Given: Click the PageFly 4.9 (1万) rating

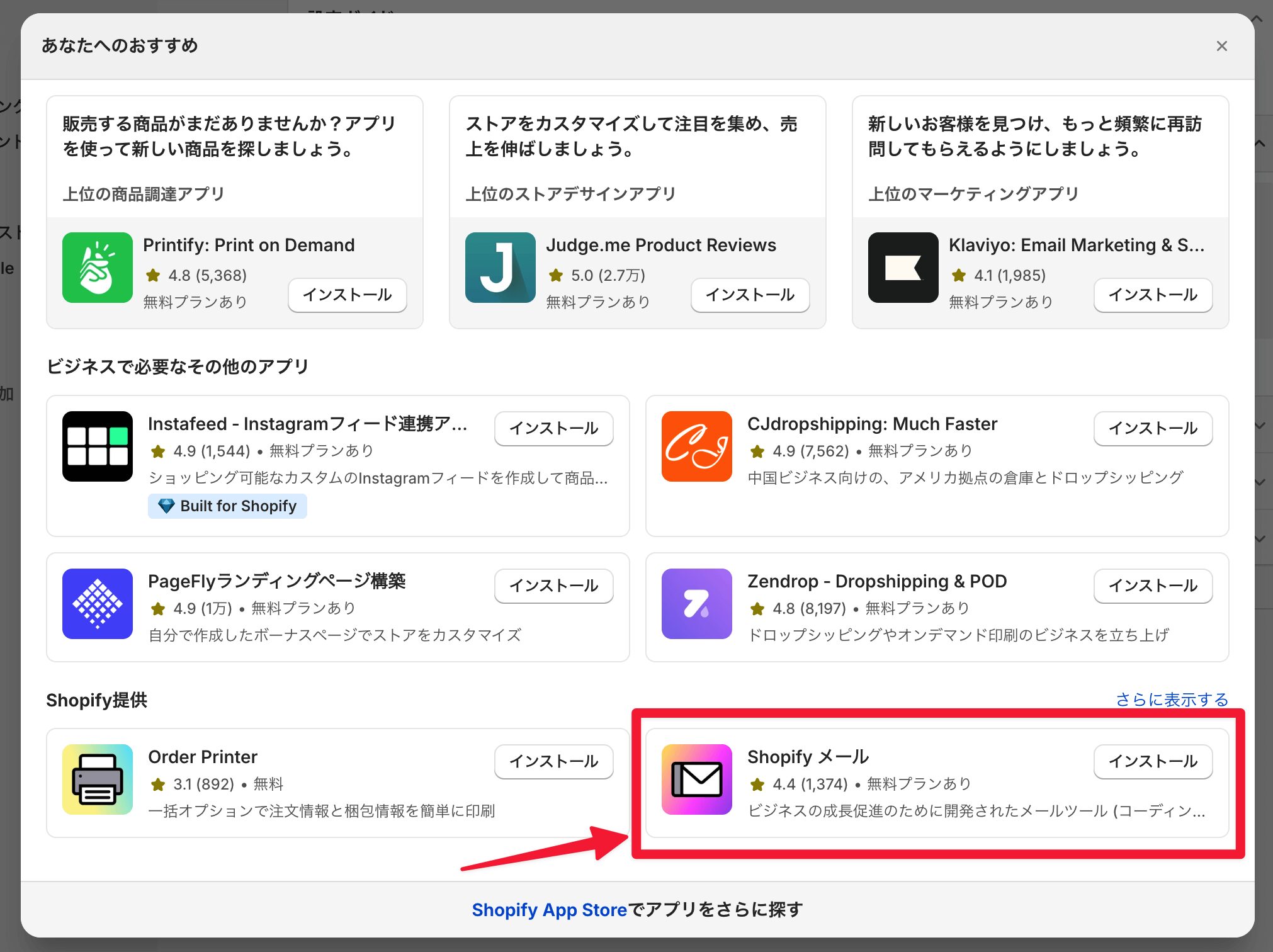Looking at the screenshot, I should pyautogui.click(x=191, y=608).
